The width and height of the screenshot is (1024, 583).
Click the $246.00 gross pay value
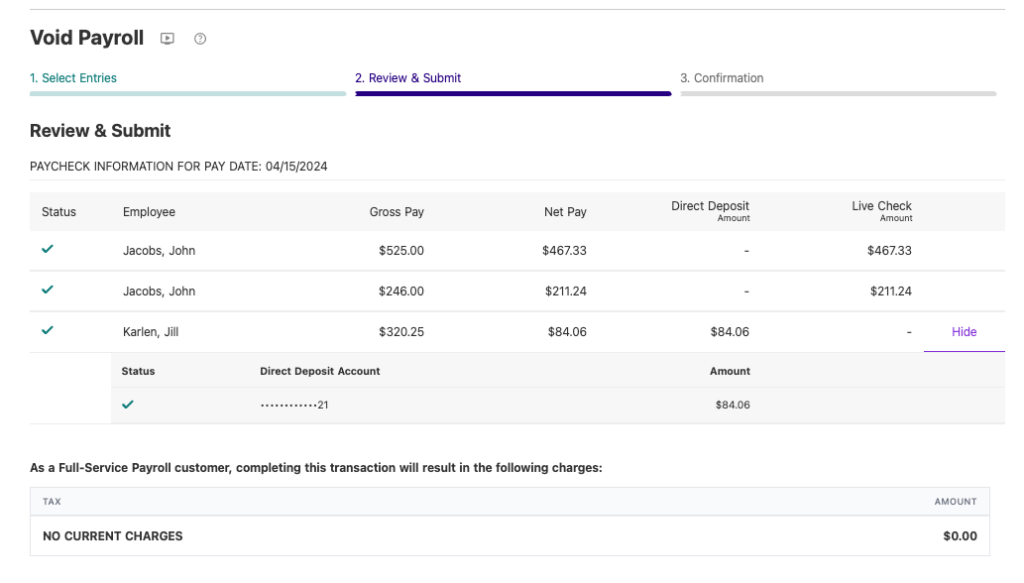pos(401,291)
